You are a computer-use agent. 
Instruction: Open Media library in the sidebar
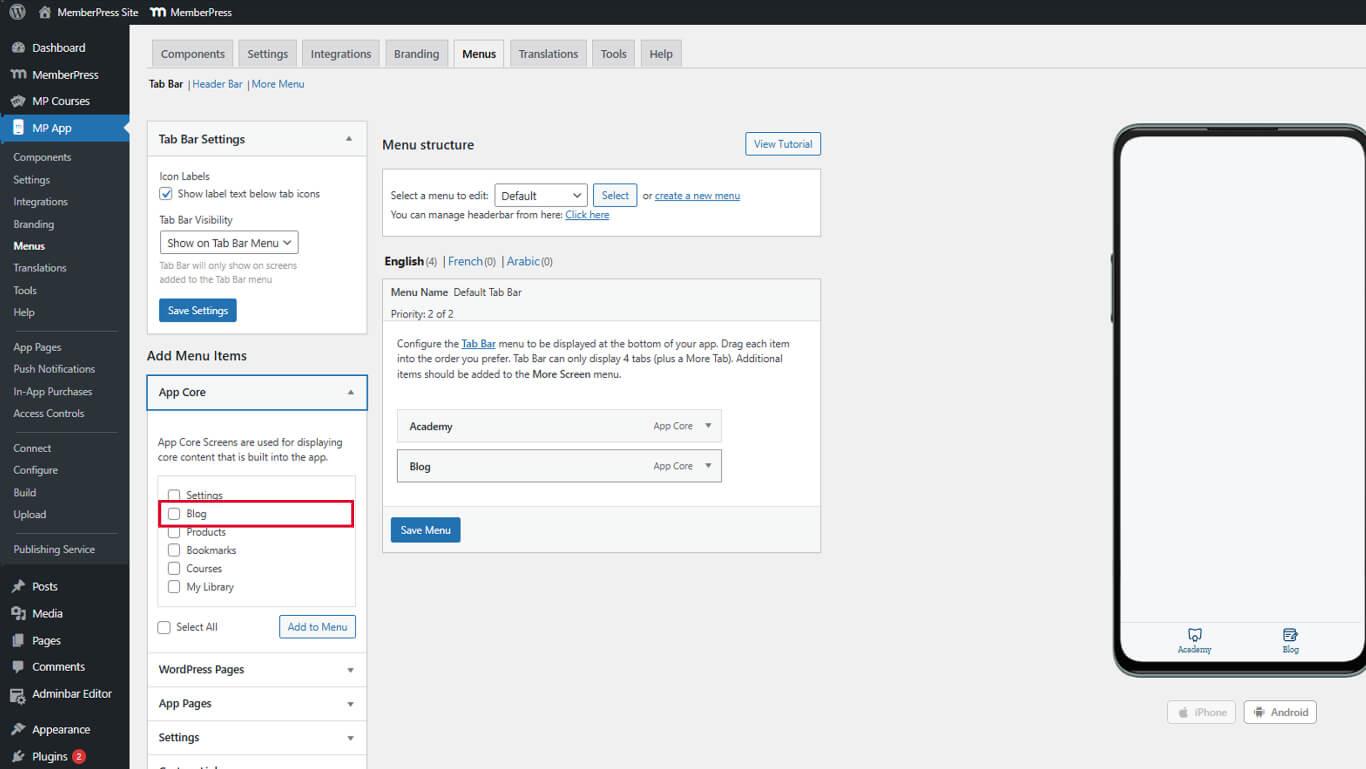[x=46, y=613]
